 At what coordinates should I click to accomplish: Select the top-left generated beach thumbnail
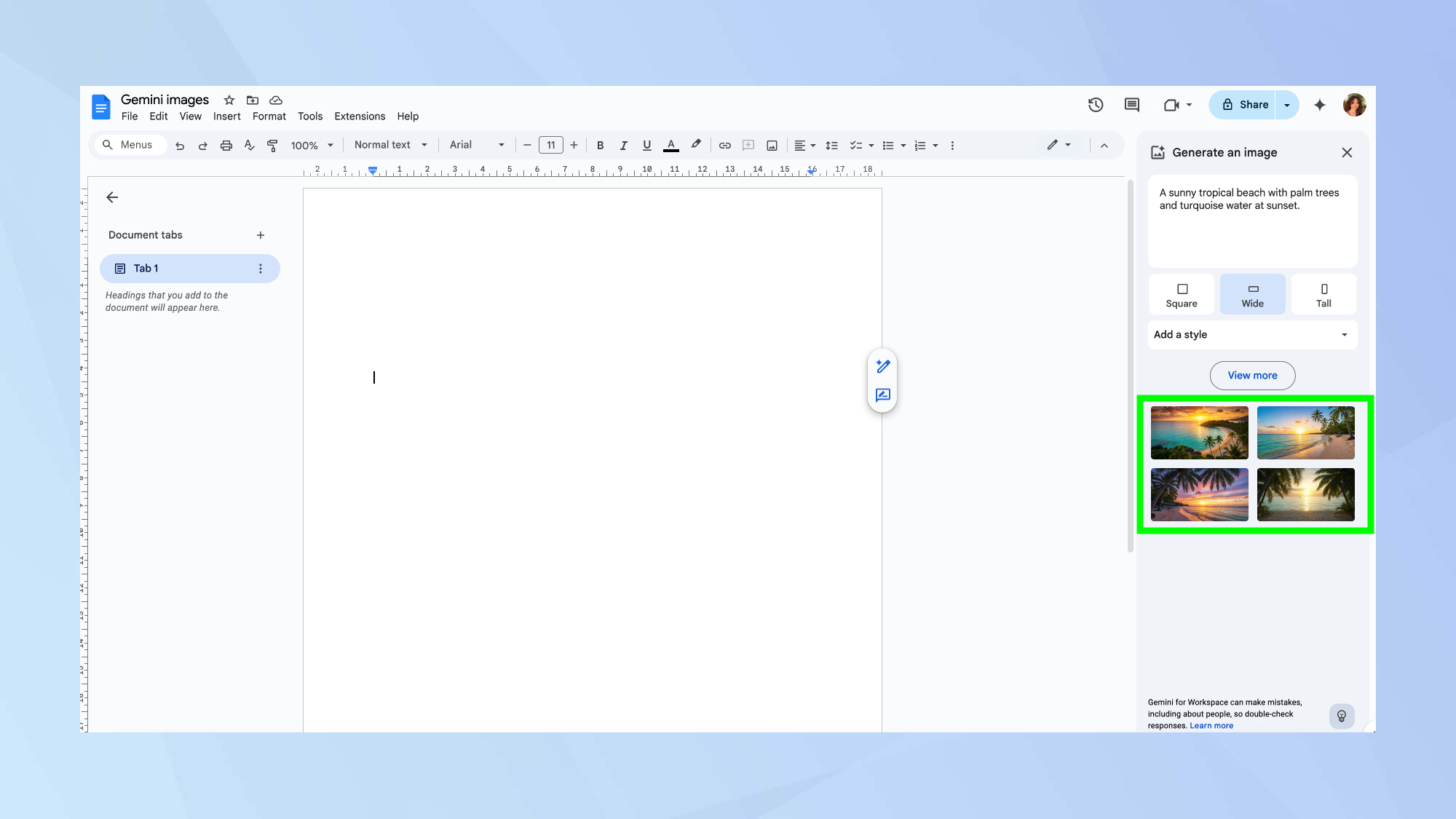[x=1199, y=433]
